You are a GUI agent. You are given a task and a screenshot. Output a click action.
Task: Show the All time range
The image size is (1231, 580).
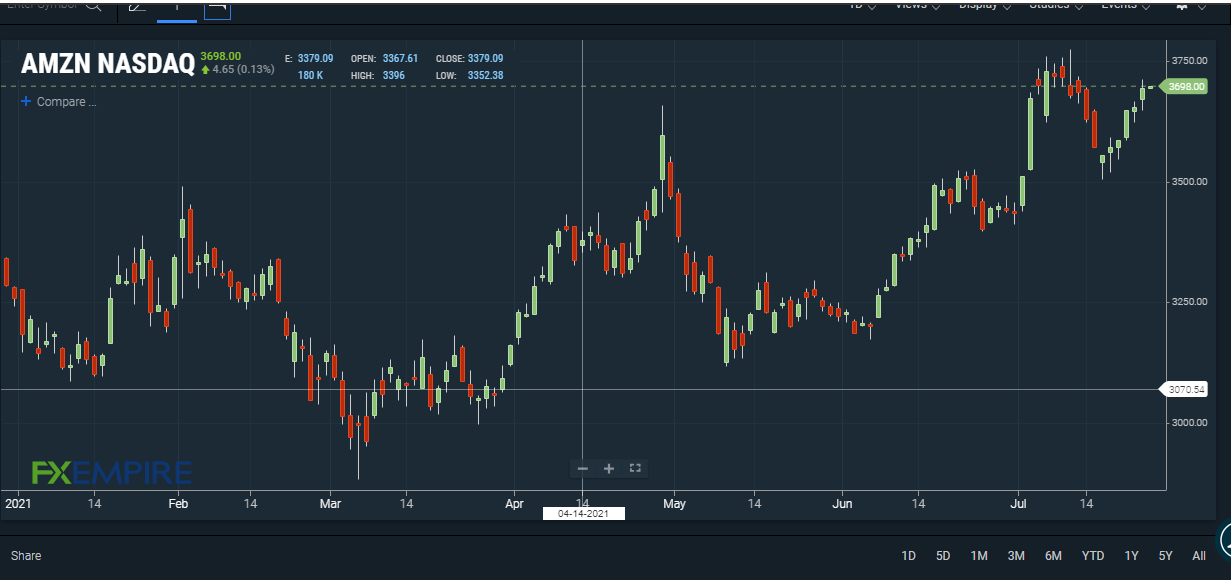[1199, 555]
